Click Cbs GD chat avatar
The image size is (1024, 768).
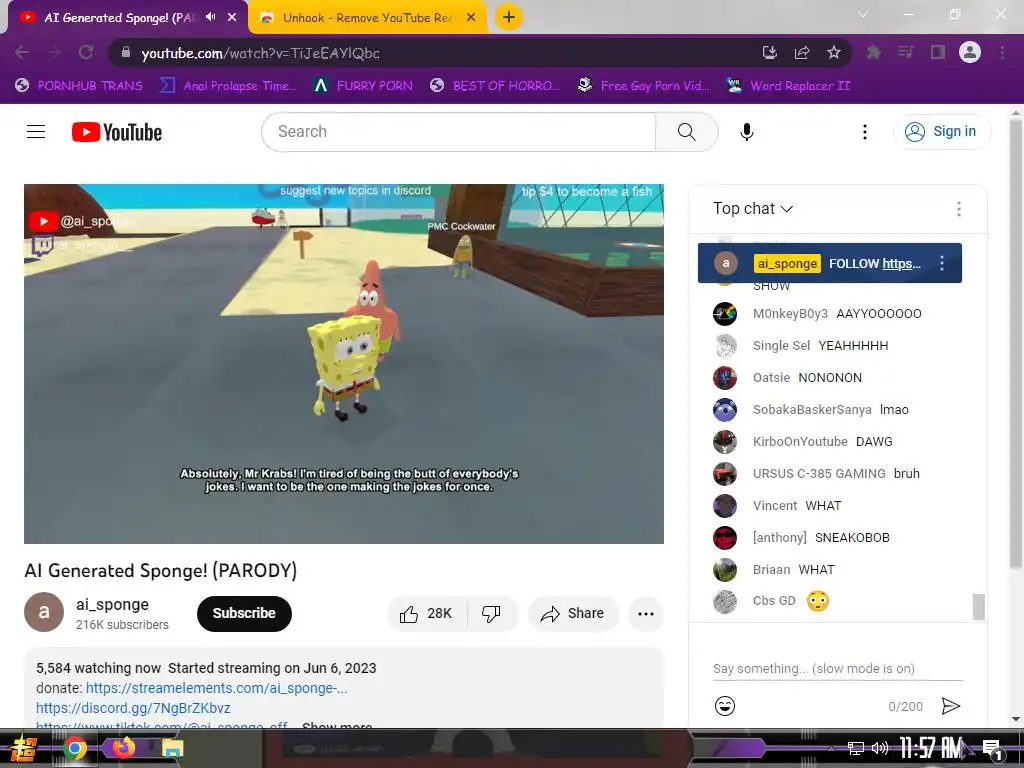pyautogui.click(x=725, y=601)
